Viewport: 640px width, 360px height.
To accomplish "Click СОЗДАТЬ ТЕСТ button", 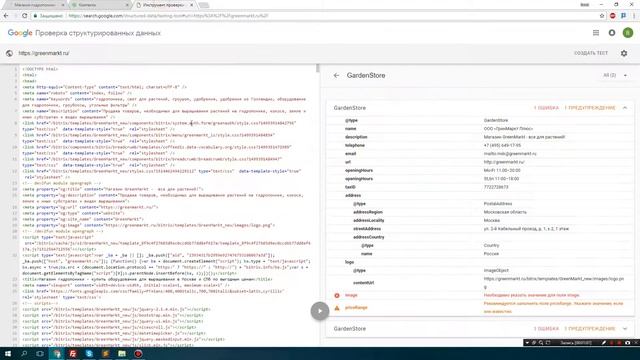I will click(591, 53).
